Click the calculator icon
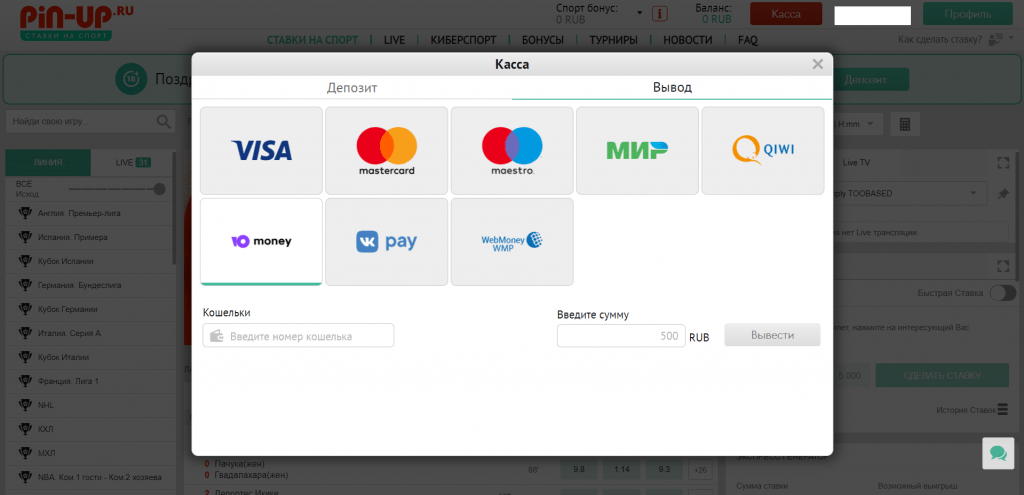This screenshot has width=1024, height=495. pyautogui.click(x=905, y=124)
